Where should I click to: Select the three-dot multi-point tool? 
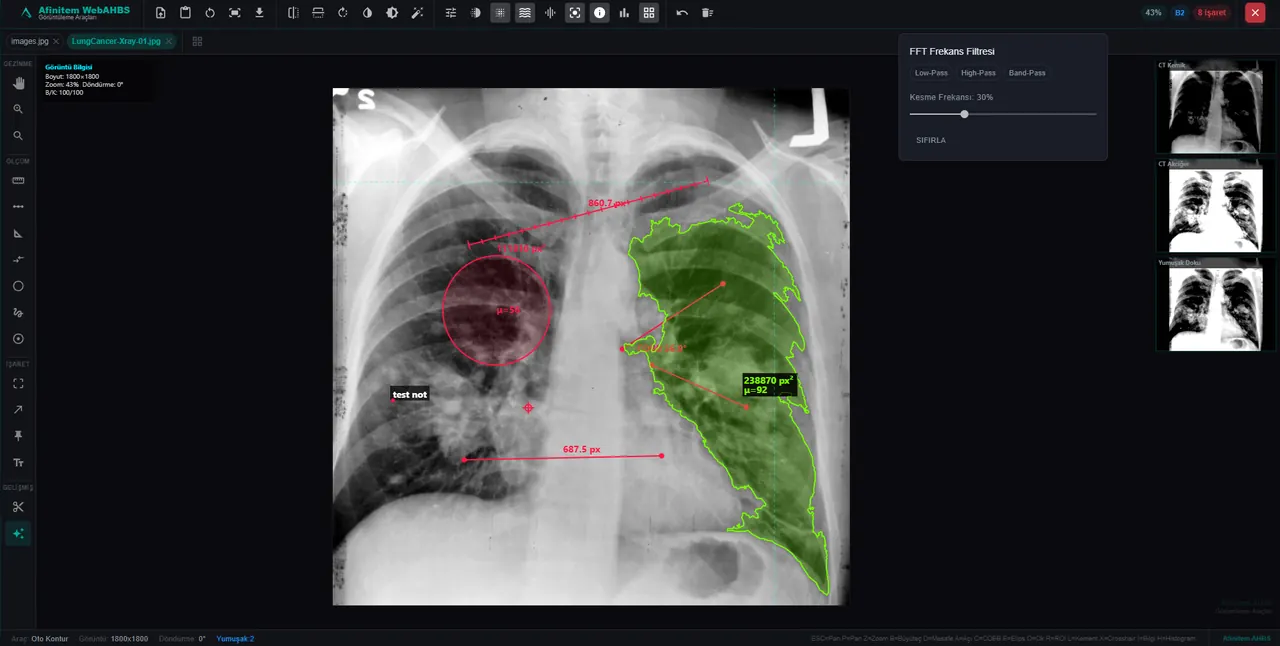(x=18, y=207)
